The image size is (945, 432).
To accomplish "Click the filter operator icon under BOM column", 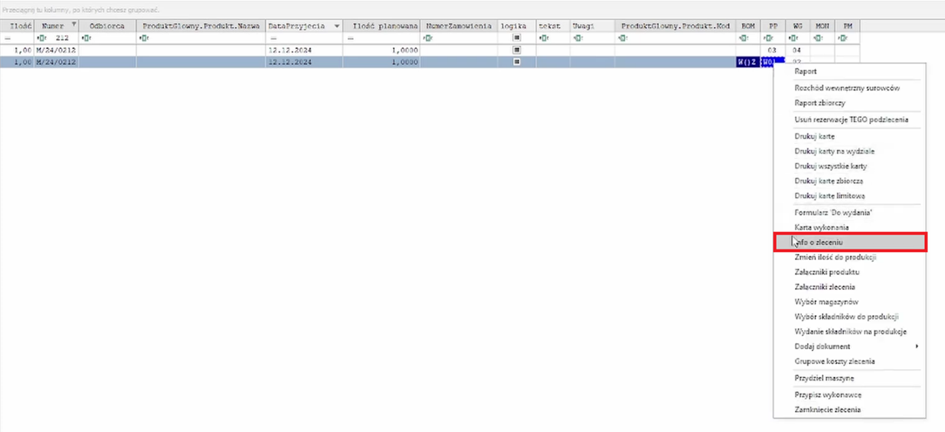I will pos(743,38).
